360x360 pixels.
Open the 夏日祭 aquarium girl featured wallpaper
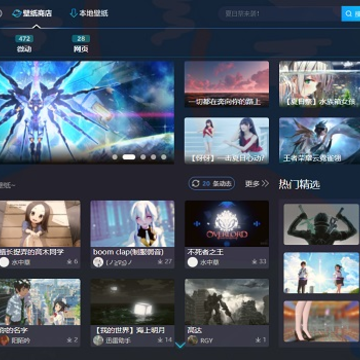point(319,84)
